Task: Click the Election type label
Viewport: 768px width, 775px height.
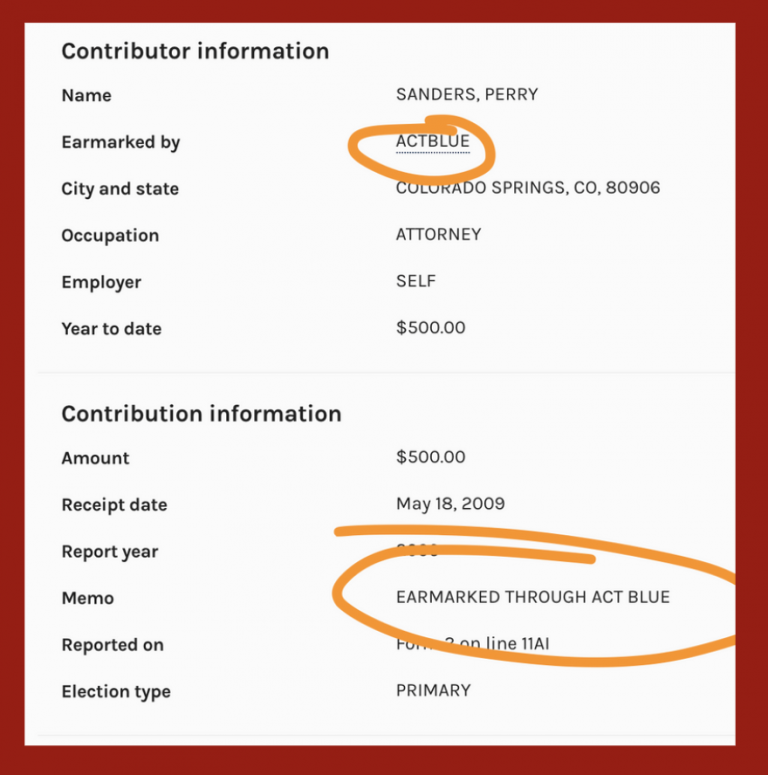Action: point(116,692)
